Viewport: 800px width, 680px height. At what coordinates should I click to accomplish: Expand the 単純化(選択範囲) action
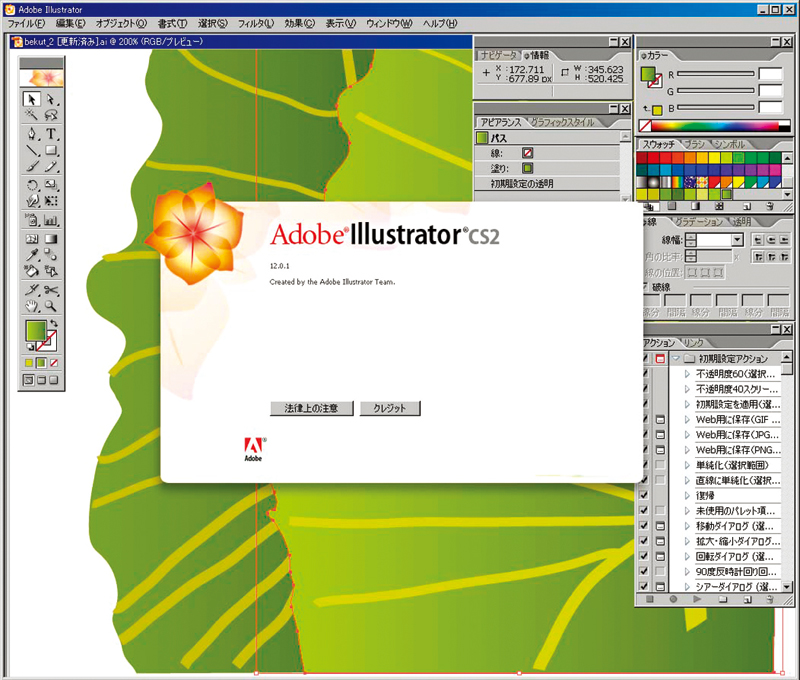(x=687, y=465)
